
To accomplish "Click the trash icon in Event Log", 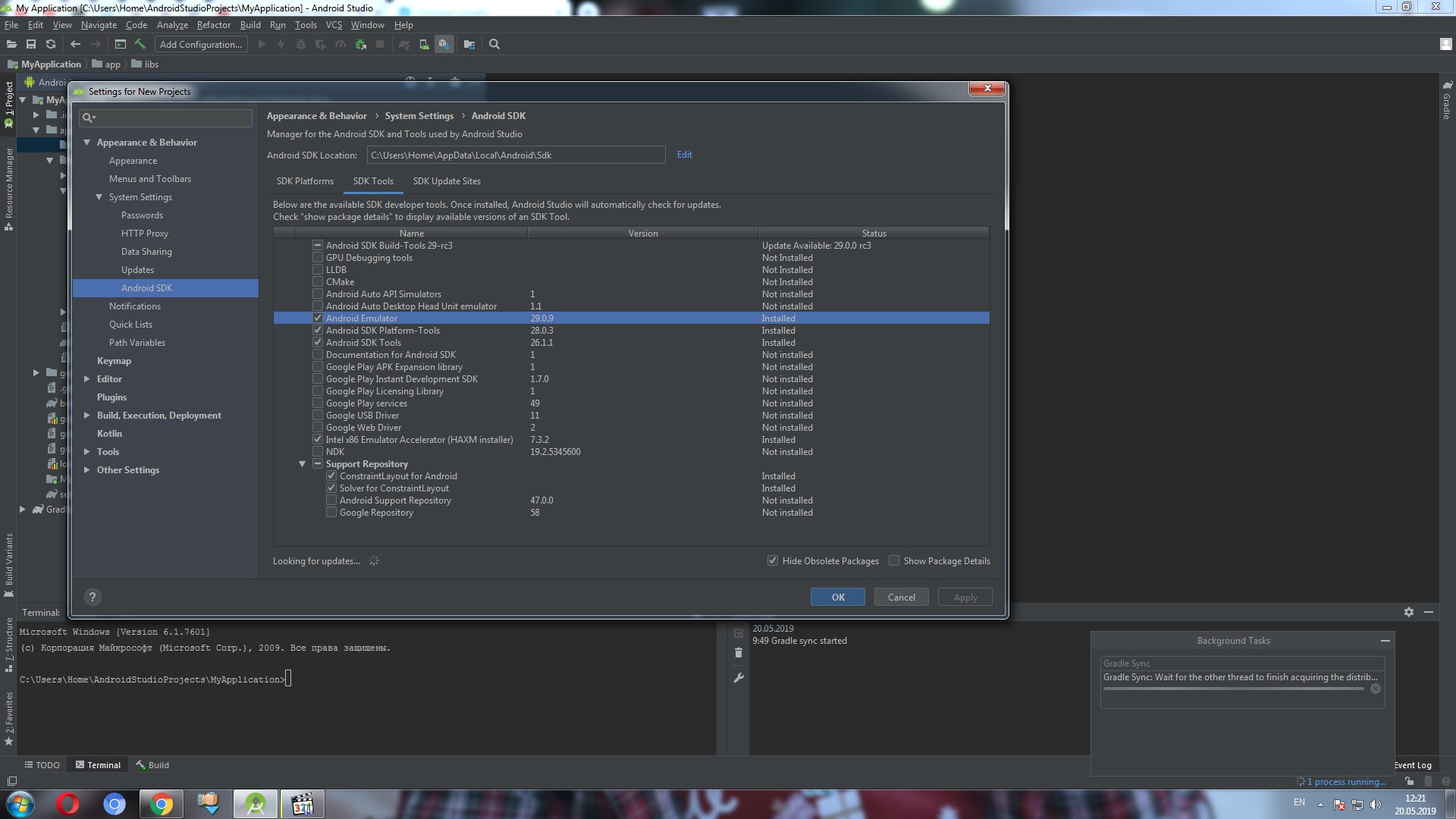I will click(x=739, y=652).
